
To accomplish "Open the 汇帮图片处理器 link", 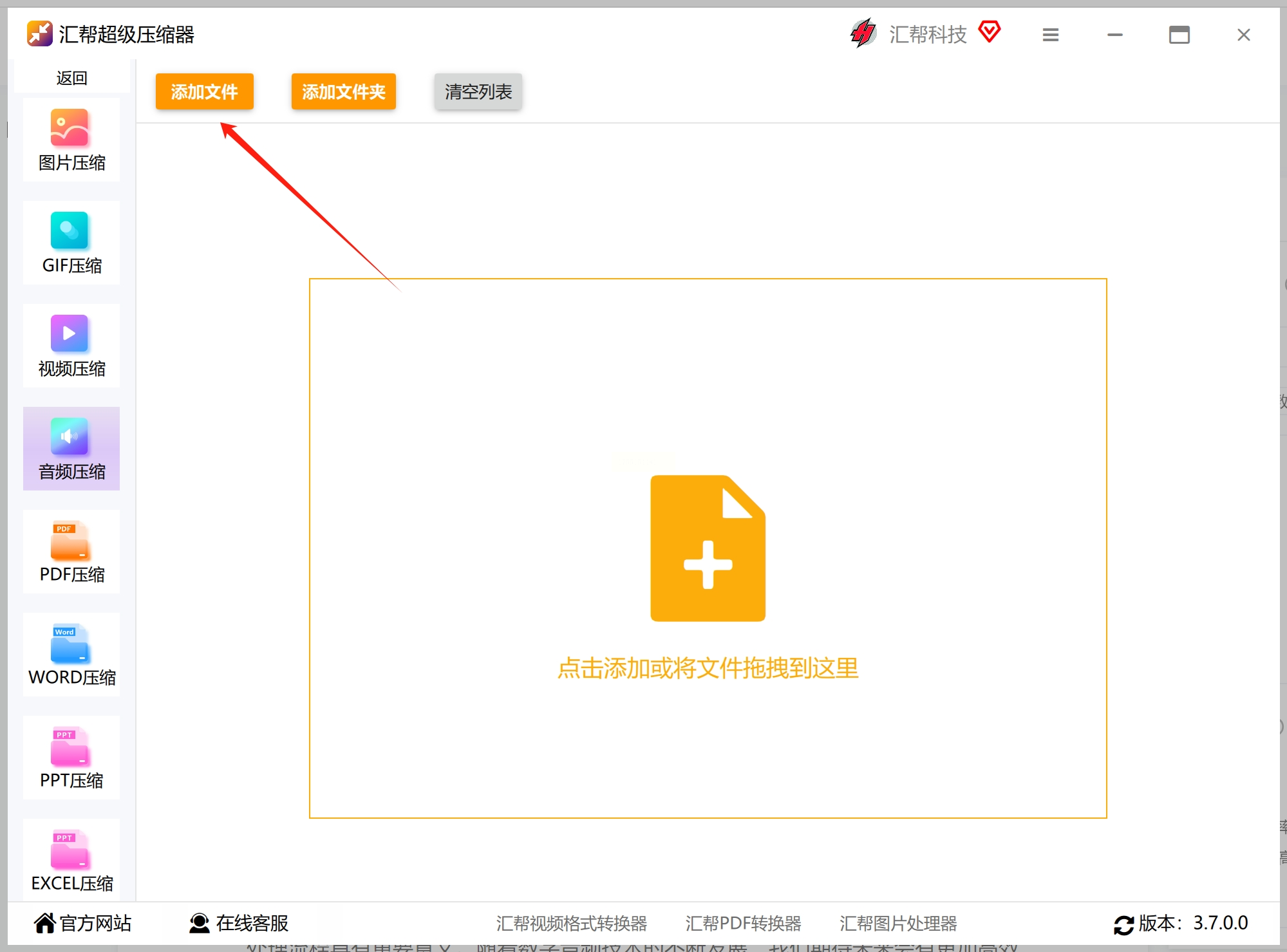I will pos(898,924).
